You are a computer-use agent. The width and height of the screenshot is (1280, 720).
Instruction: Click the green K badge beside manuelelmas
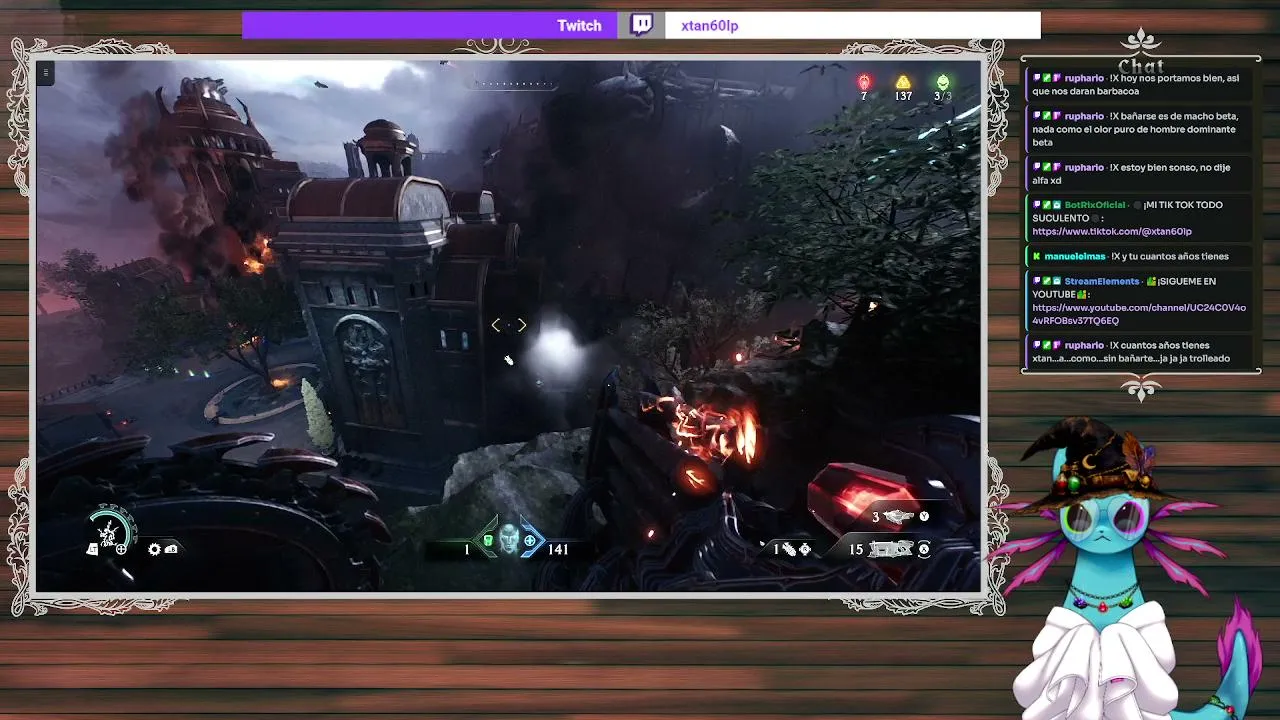coord(1037,257)
